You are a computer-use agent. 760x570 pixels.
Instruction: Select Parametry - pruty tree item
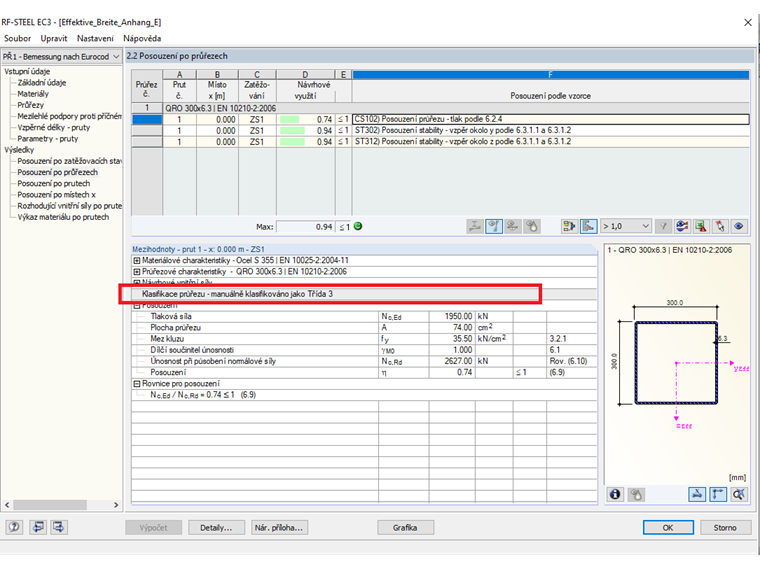(48, 139)
